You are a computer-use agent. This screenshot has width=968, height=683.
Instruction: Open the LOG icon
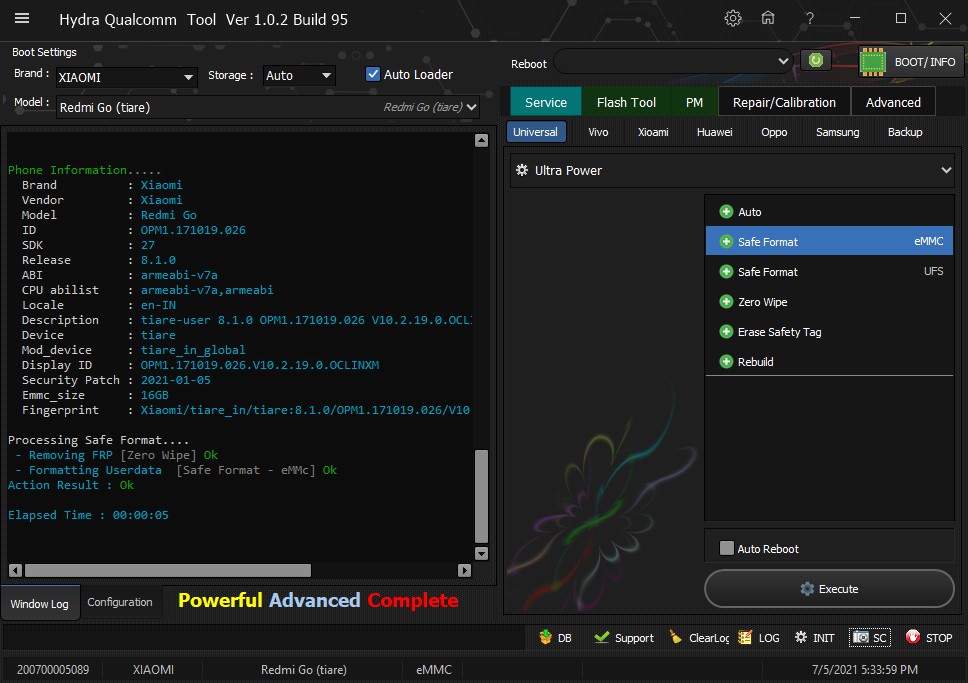pos(745,637)
